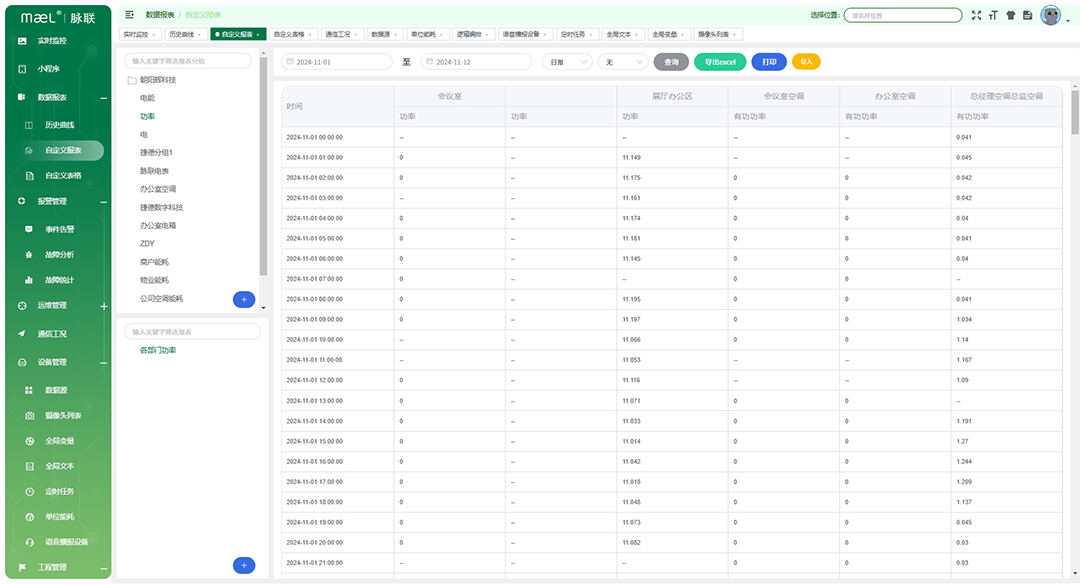
Task: Open the font size adjustment icon
Action: pos(993,15)
